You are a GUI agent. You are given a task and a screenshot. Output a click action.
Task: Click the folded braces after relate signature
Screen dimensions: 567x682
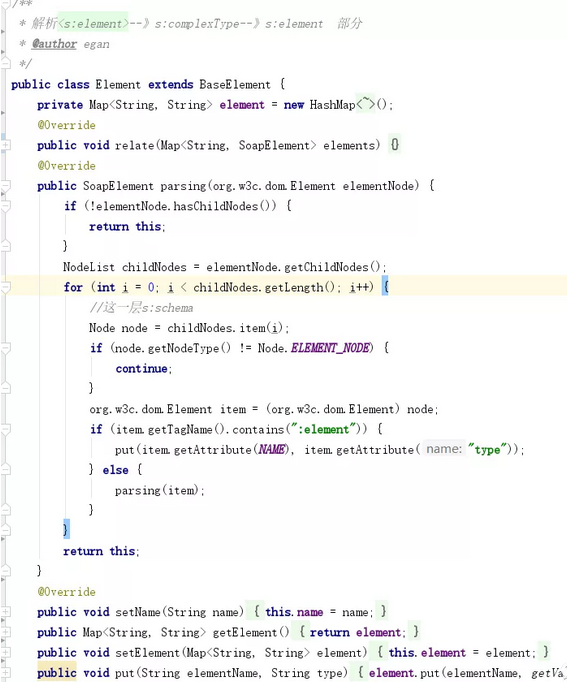394,144
